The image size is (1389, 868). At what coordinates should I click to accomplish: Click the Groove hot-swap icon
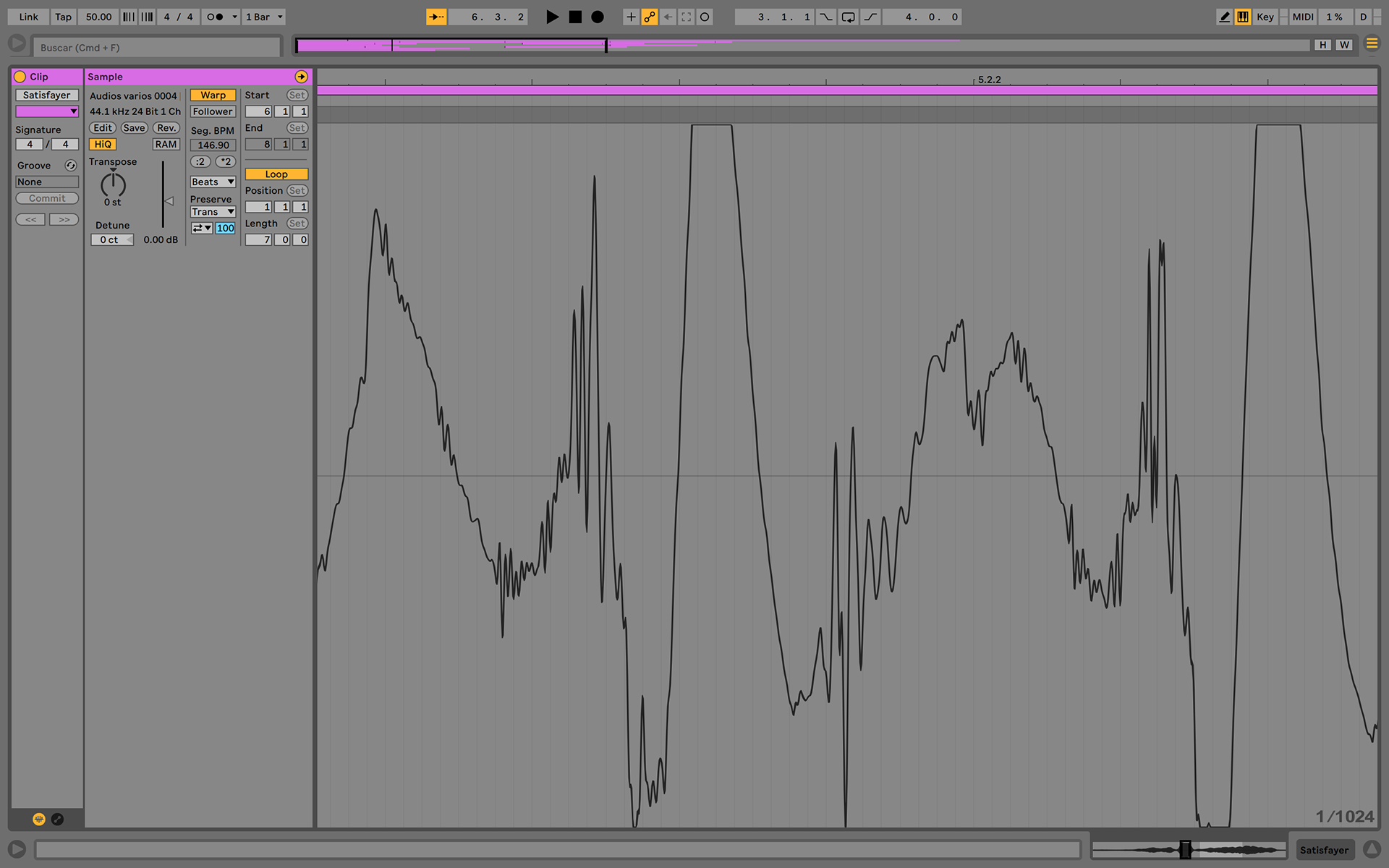(70, 166)
